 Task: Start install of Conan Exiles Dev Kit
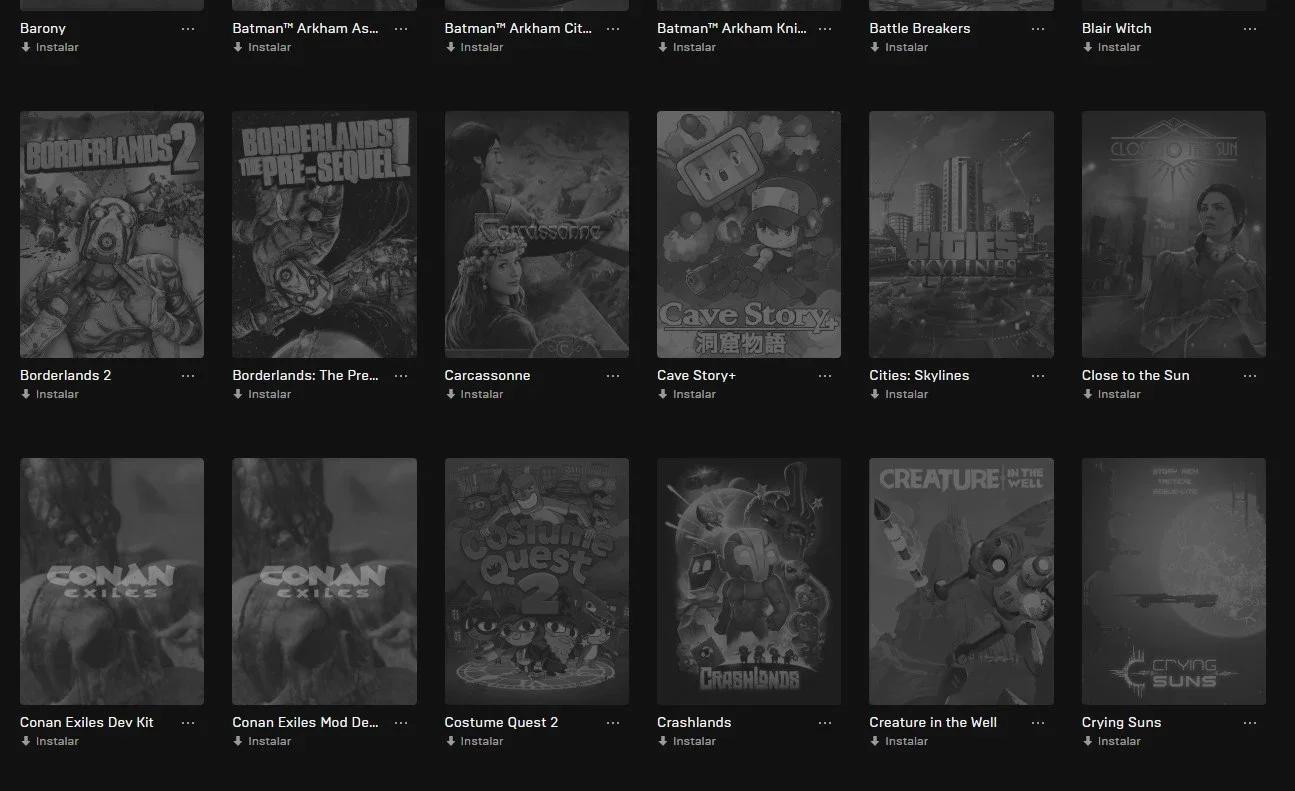tap(50, 741)
